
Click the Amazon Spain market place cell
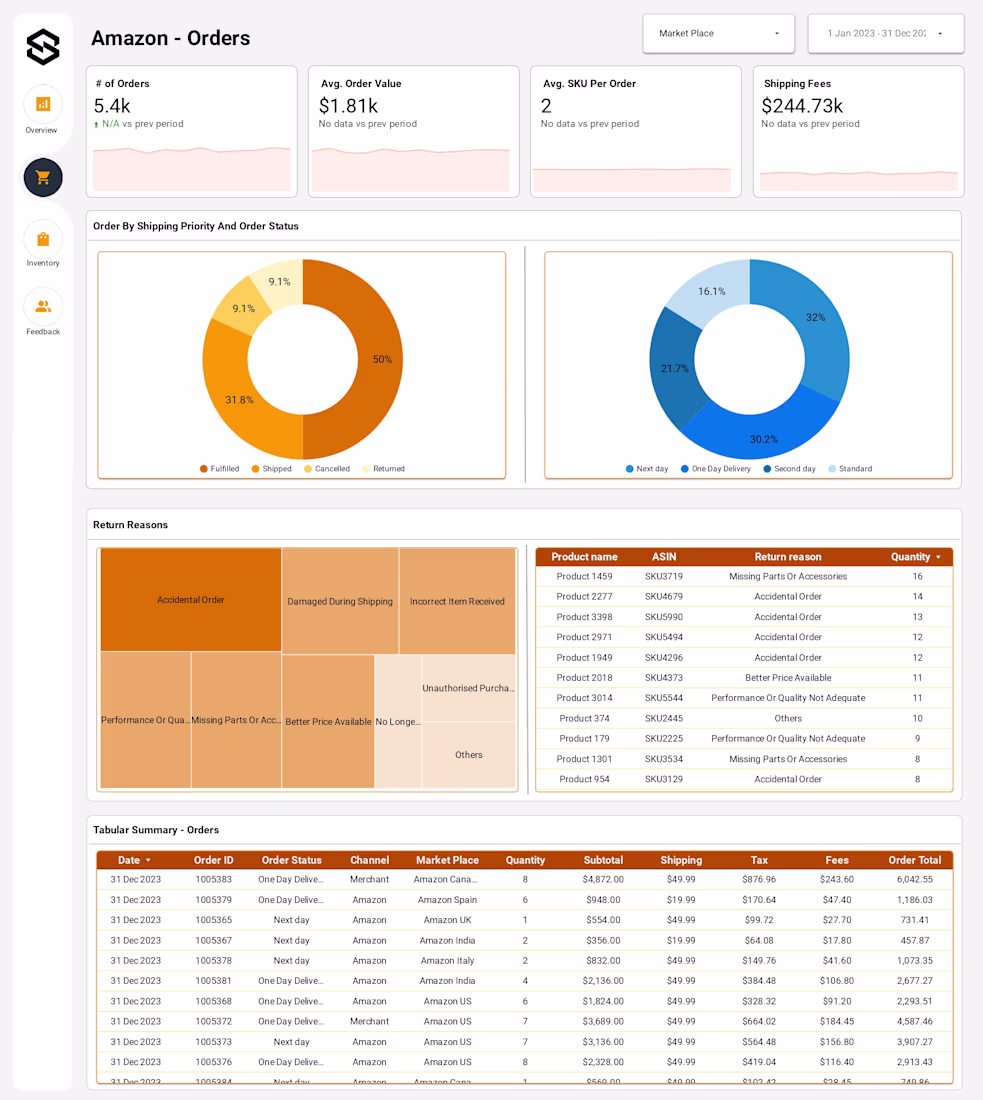(448, 899)
